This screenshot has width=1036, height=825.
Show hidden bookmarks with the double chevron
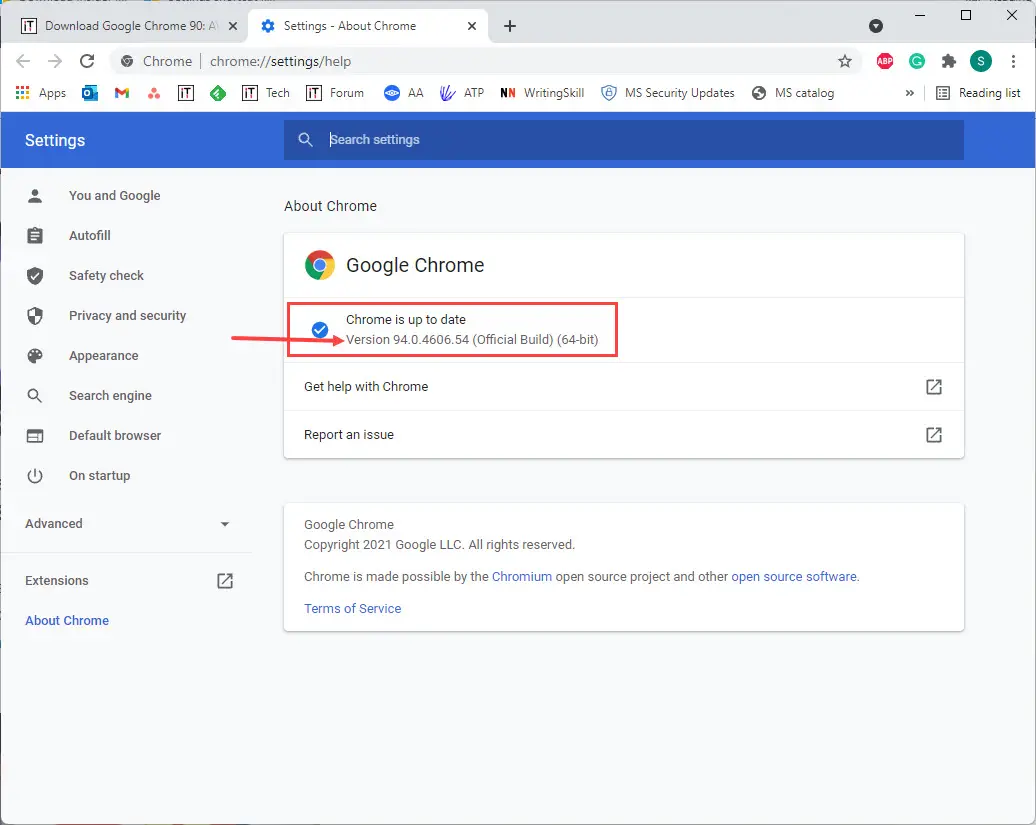coord(910,93)
